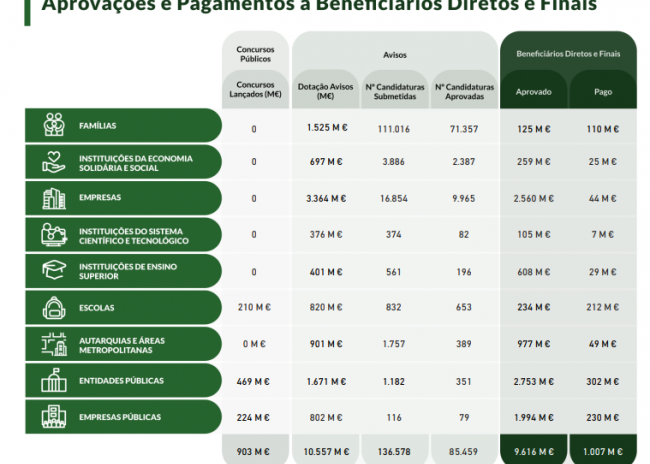Click the 1.525 M € Famílias value
This screenshot has width=650, height=464.
click(x=327, y=128)
